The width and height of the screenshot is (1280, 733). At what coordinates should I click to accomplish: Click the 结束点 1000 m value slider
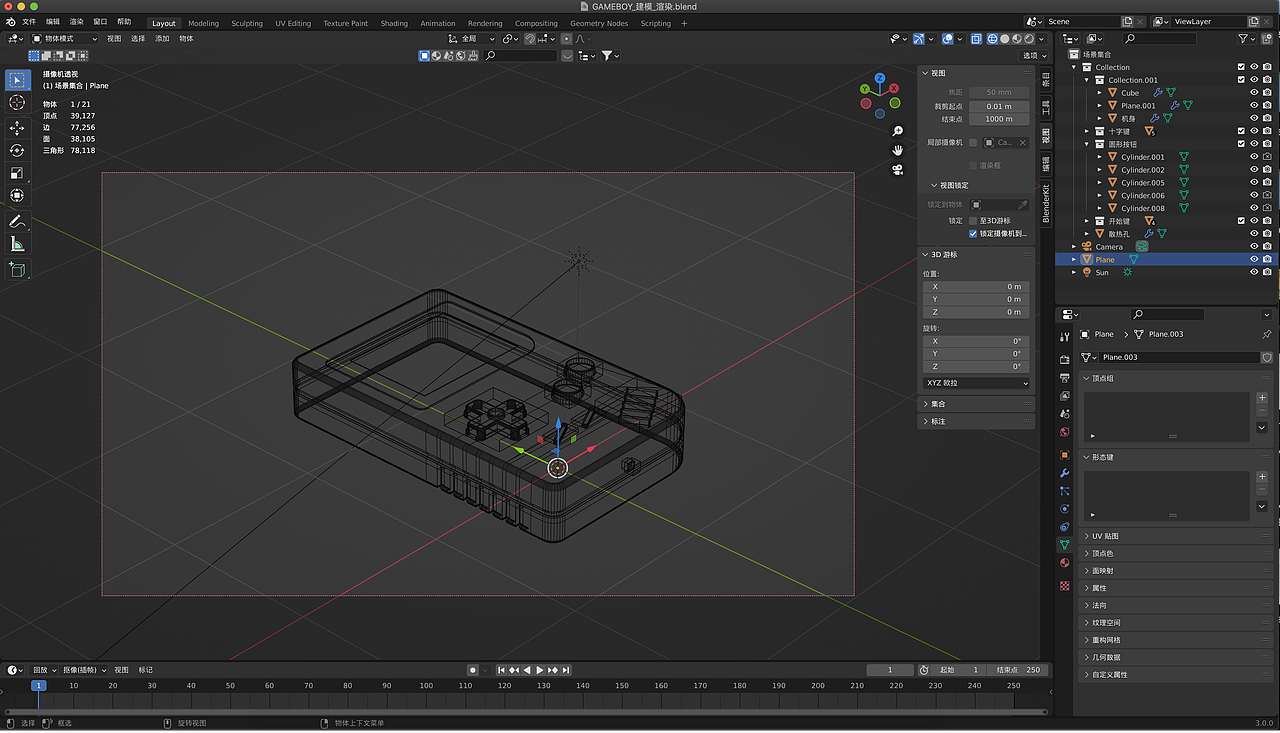click(999, 119)
